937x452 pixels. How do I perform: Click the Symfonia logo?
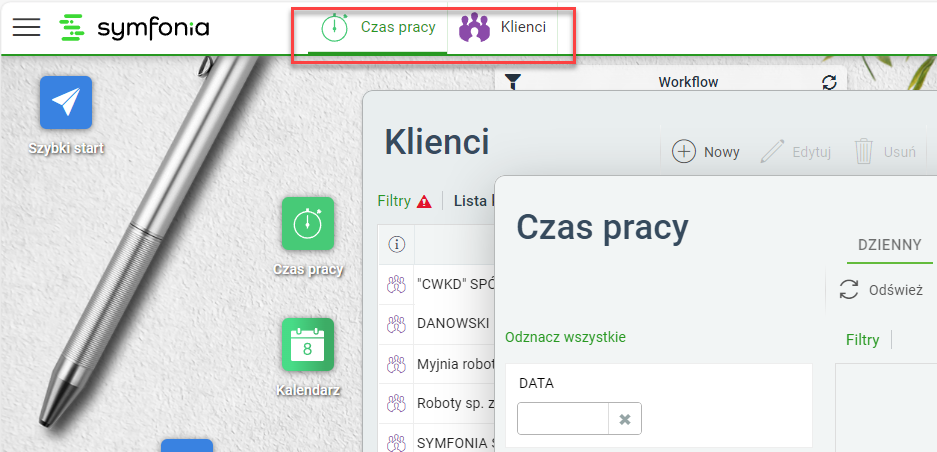(x=134, y=28)
